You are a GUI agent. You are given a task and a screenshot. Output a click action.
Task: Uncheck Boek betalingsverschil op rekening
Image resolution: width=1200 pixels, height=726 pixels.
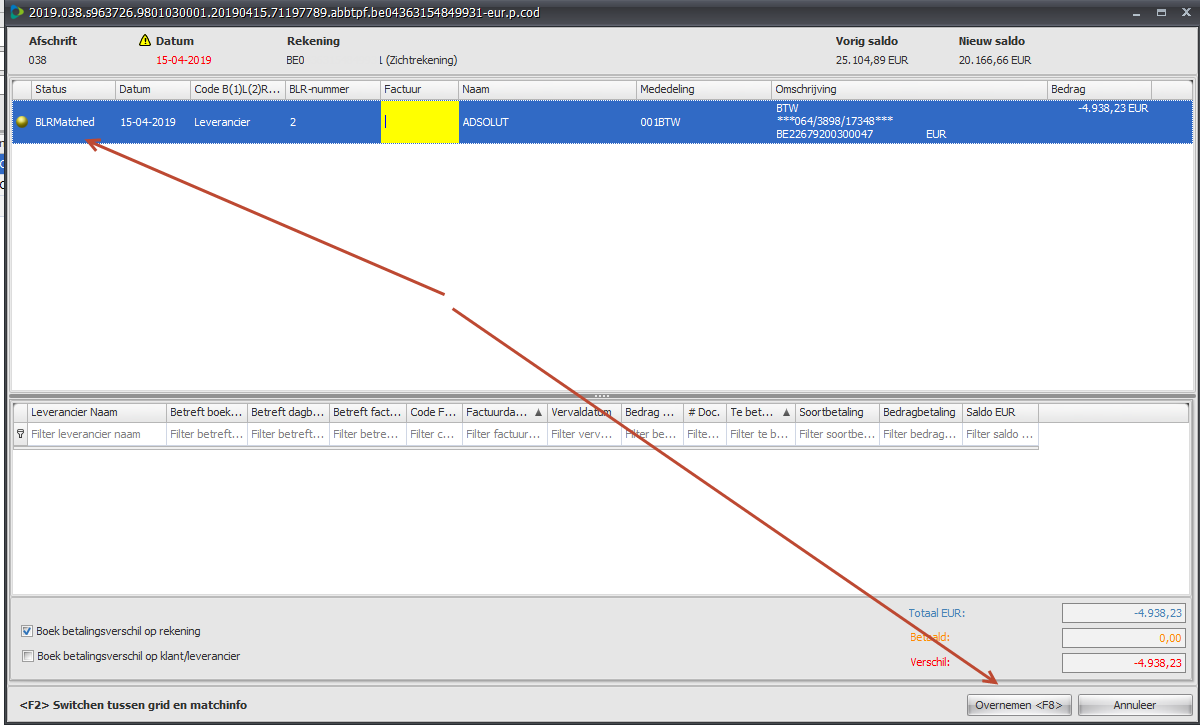tap(27, 631)
